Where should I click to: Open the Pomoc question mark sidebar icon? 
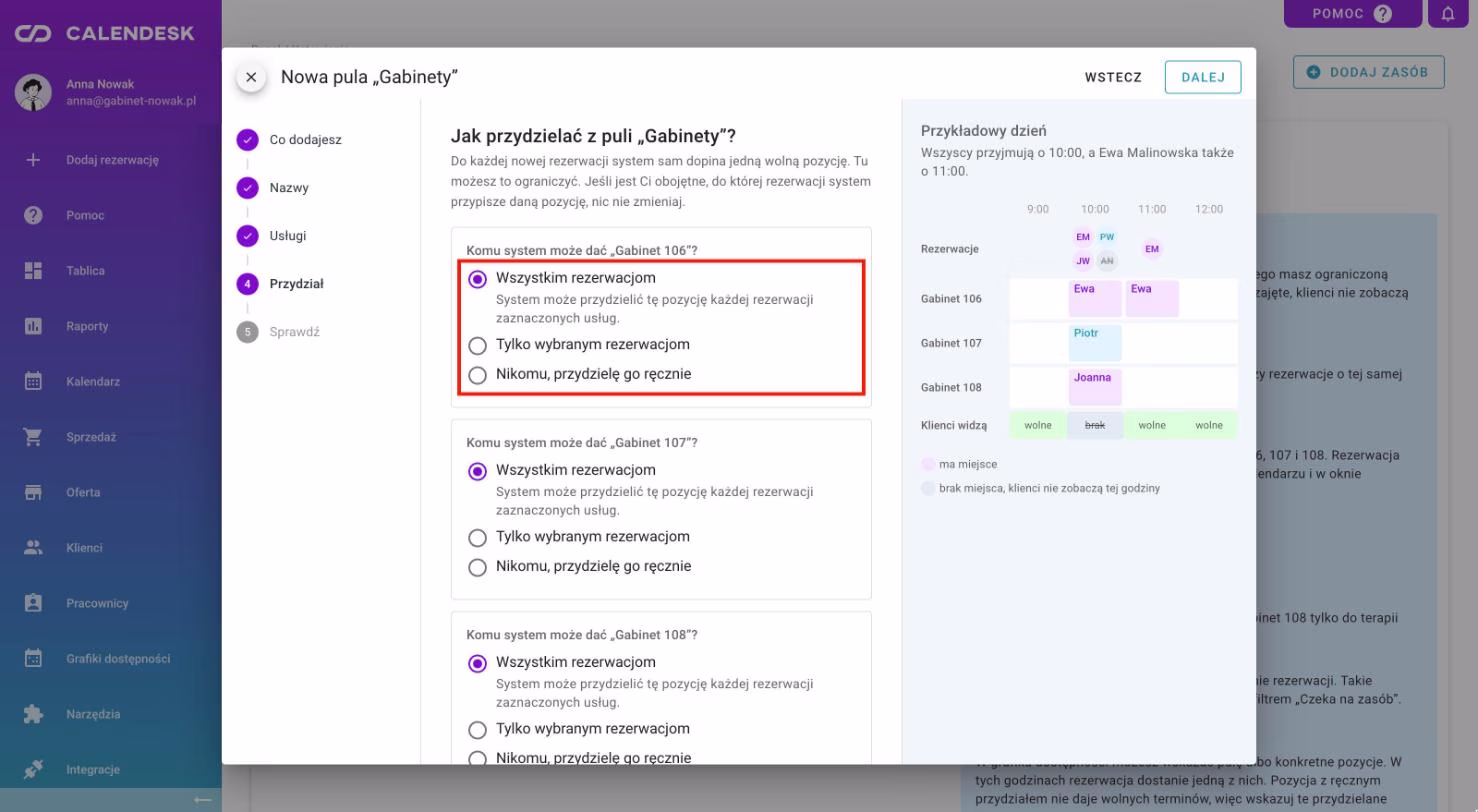(33, 215)
